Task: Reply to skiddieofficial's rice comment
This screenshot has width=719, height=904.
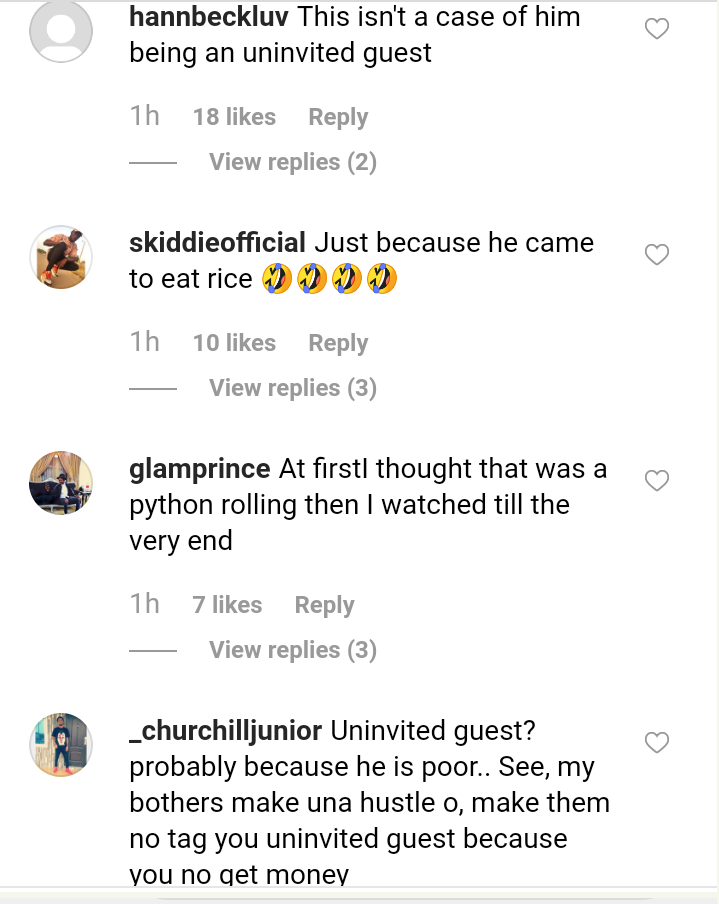Action: (x=338, y=343)
